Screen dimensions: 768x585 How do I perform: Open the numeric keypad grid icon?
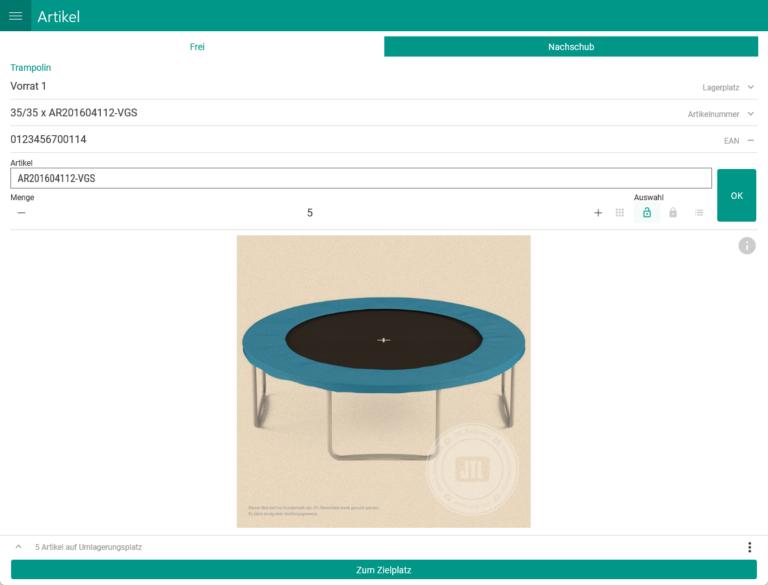[x=620, y=213]
